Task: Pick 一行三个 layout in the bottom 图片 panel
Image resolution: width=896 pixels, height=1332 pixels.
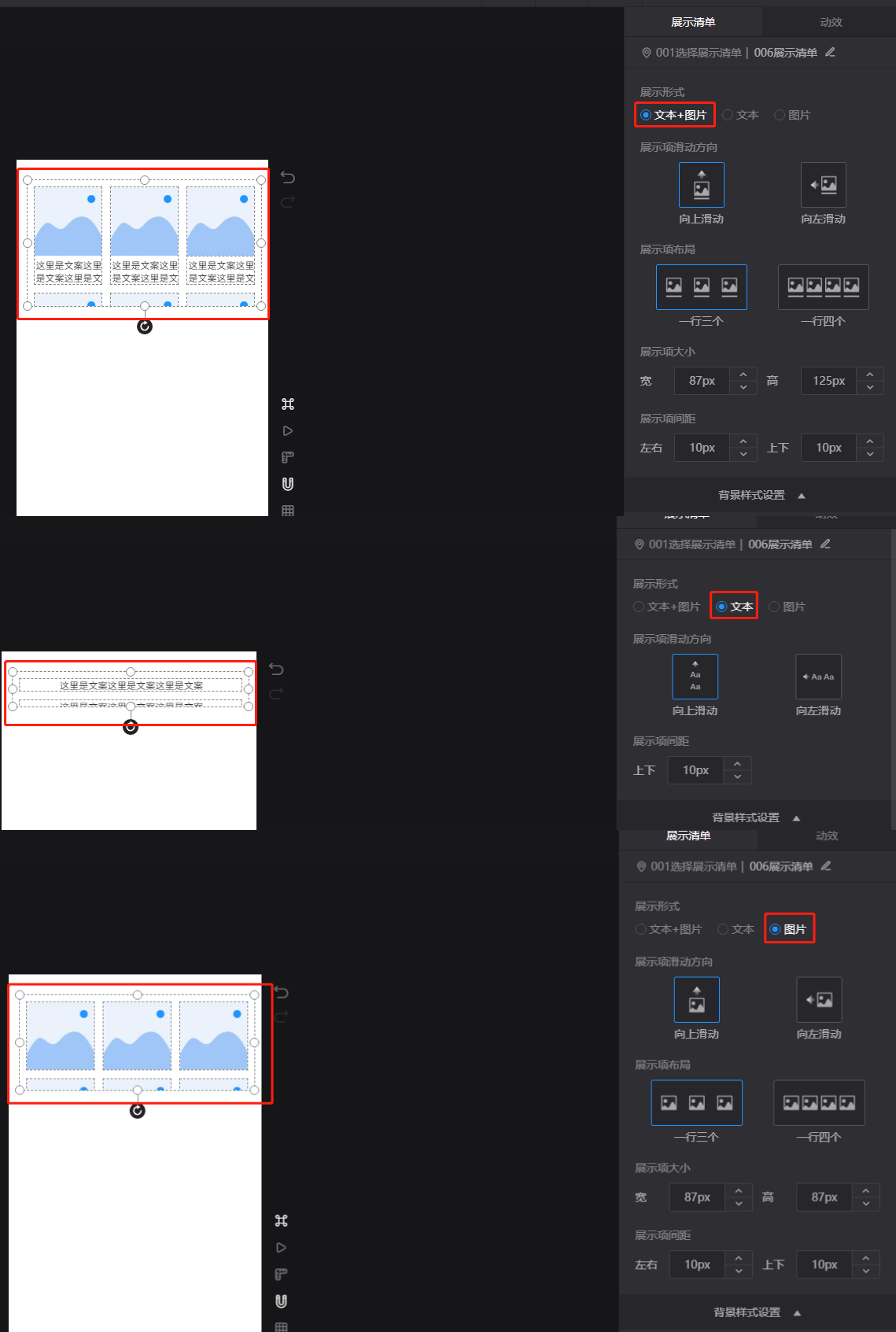Action: click(697, 1103)
